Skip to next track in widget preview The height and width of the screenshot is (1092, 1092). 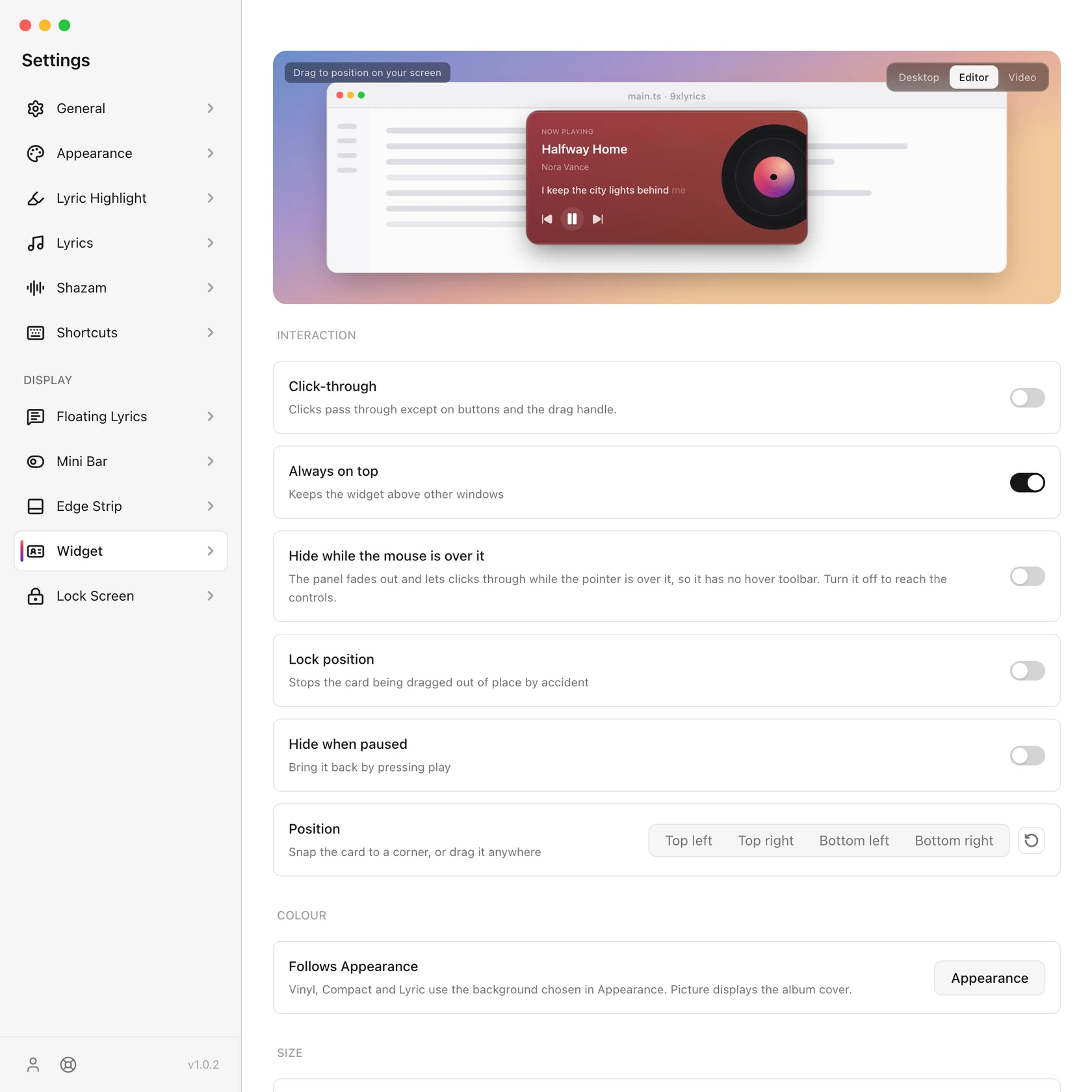[x=598, y=219]
